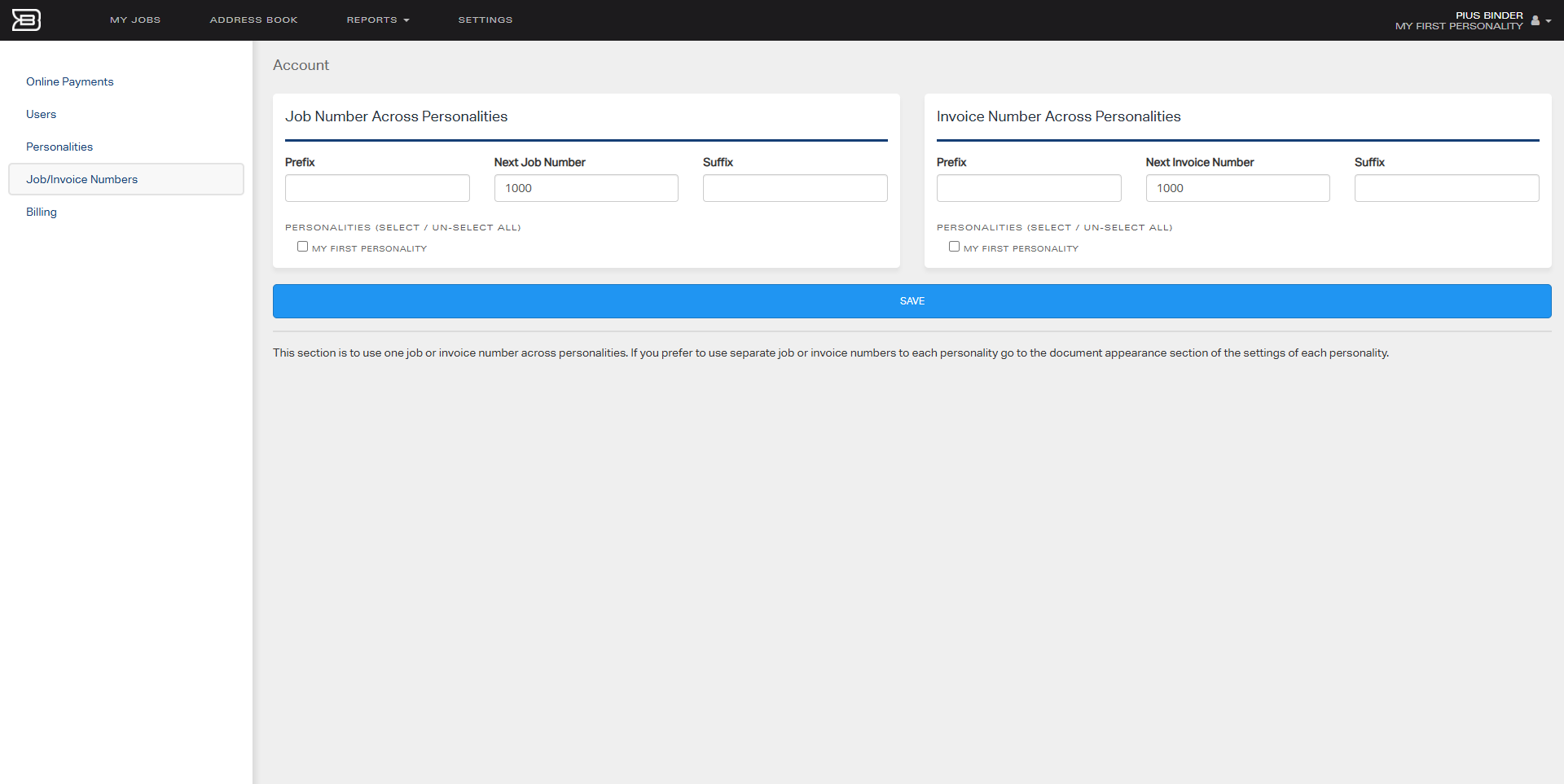The image size is (1564, 784).
Task: Open the user profile icon menu
Action: (x=1535, y=20)
